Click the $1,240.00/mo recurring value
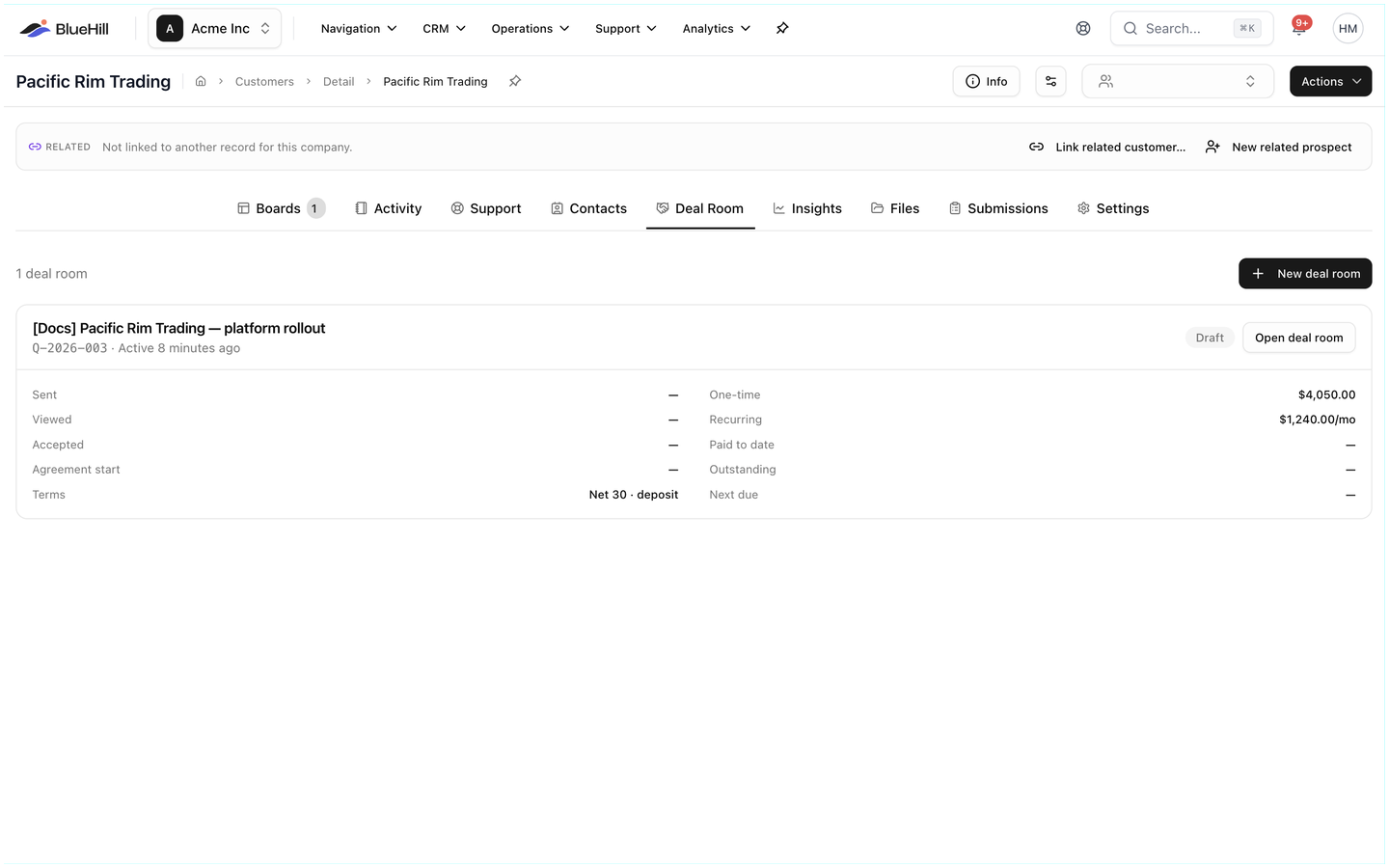This screenshot has height=868, width=1389. (x=1317, y=420)
